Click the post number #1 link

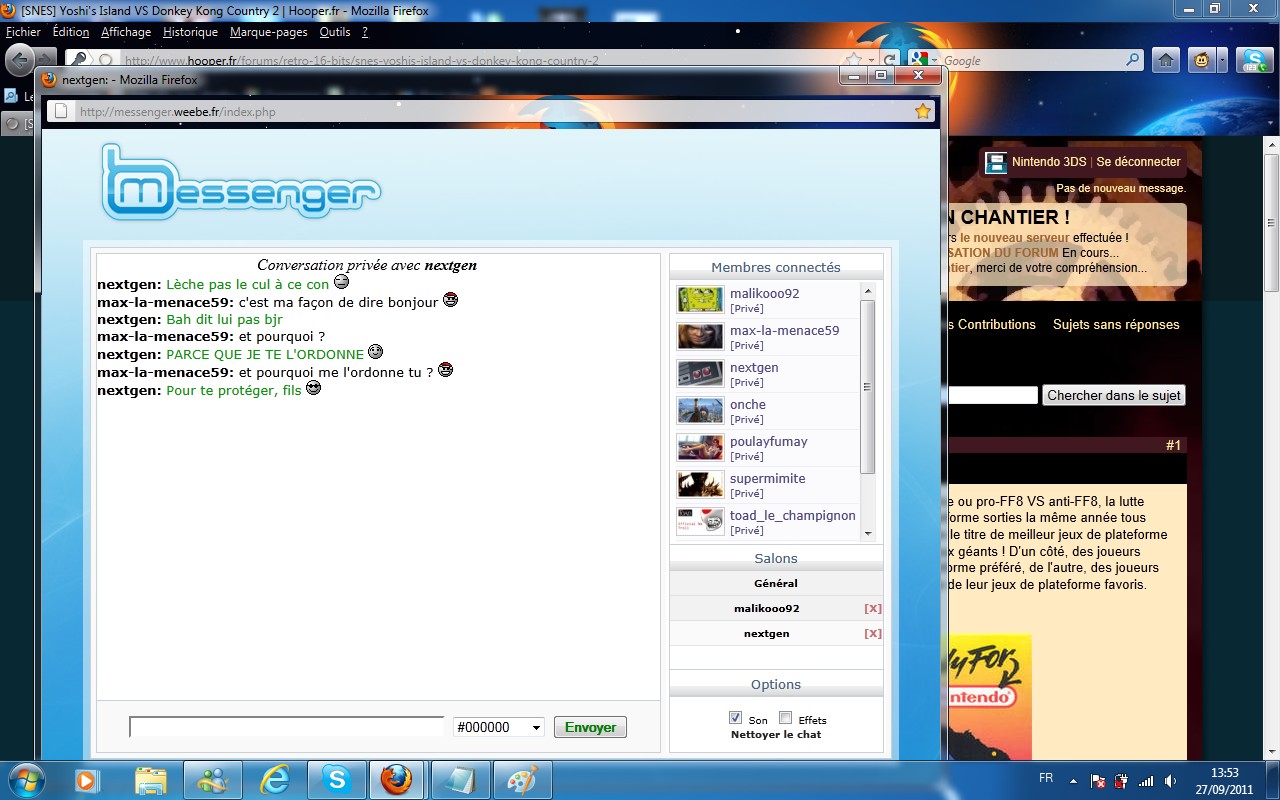pos(1173,445)
